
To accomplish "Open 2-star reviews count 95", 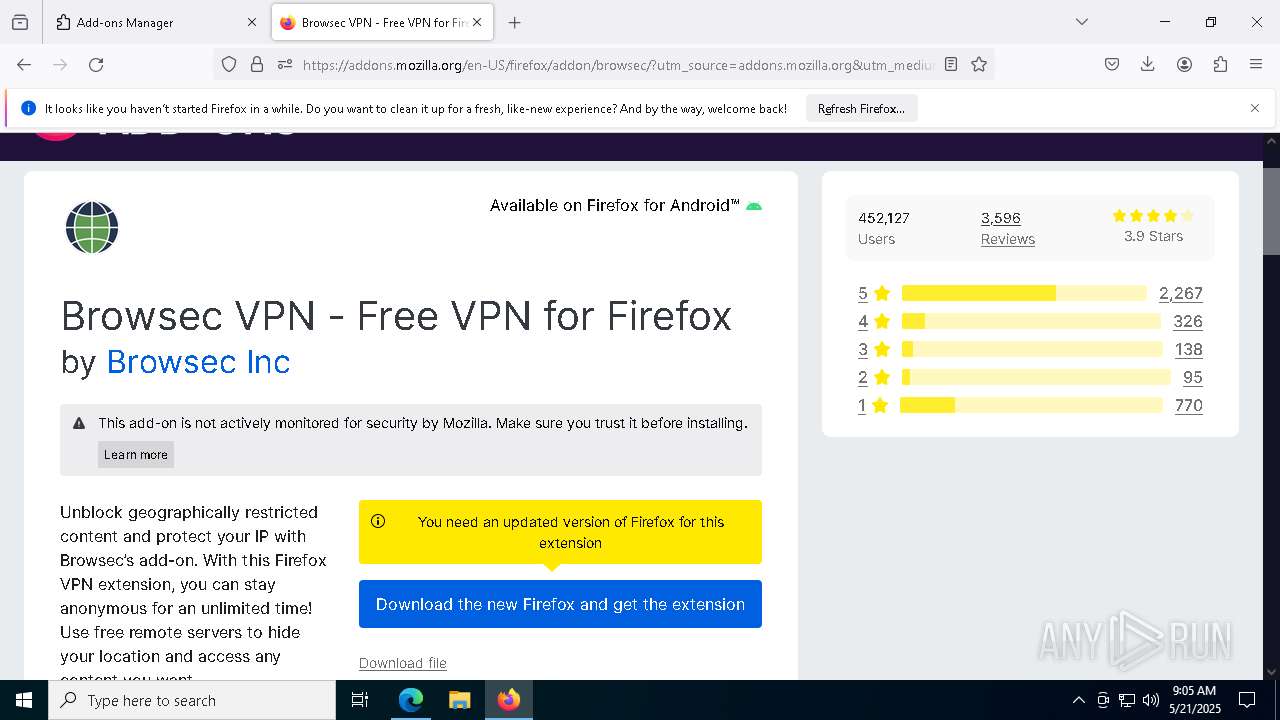I will pos(1192,377).
